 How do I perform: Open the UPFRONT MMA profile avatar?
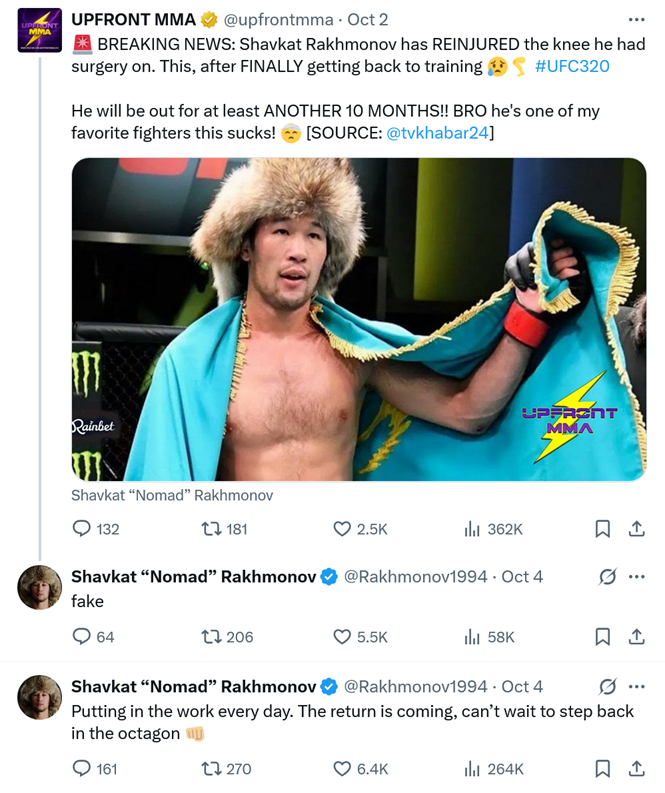(x=40, y=31)
